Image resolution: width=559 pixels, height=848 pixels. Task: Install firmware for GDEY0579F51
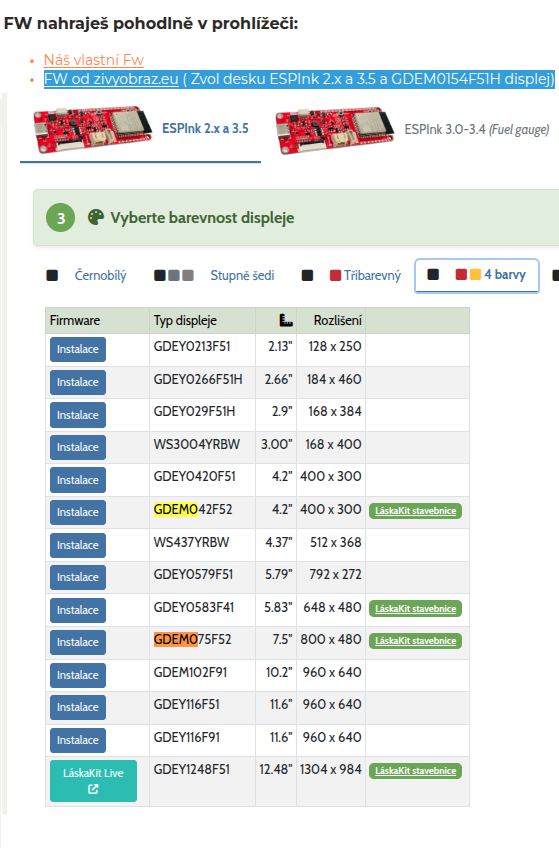pyautogui.click(x=78, y=577)
